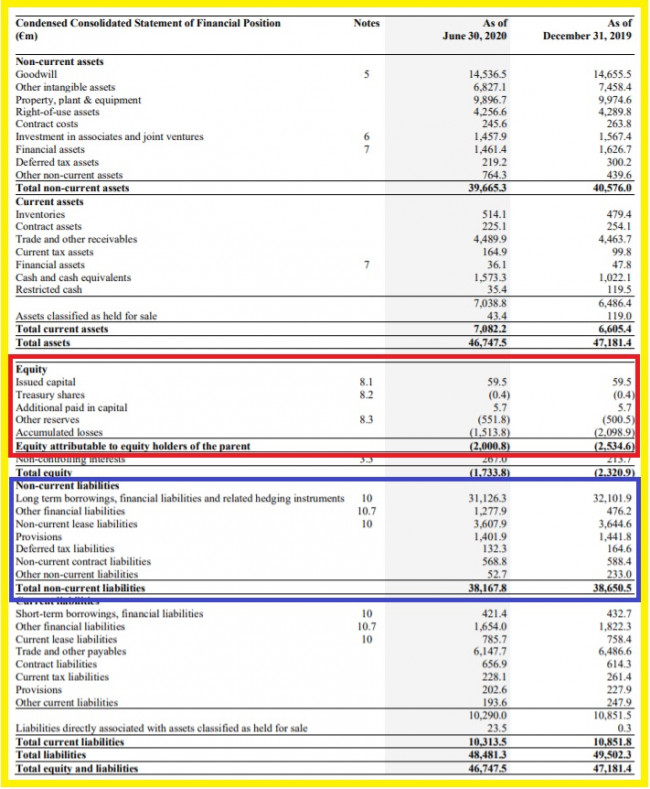Click the 'Total liabilities' row label

tap(51, 755)
